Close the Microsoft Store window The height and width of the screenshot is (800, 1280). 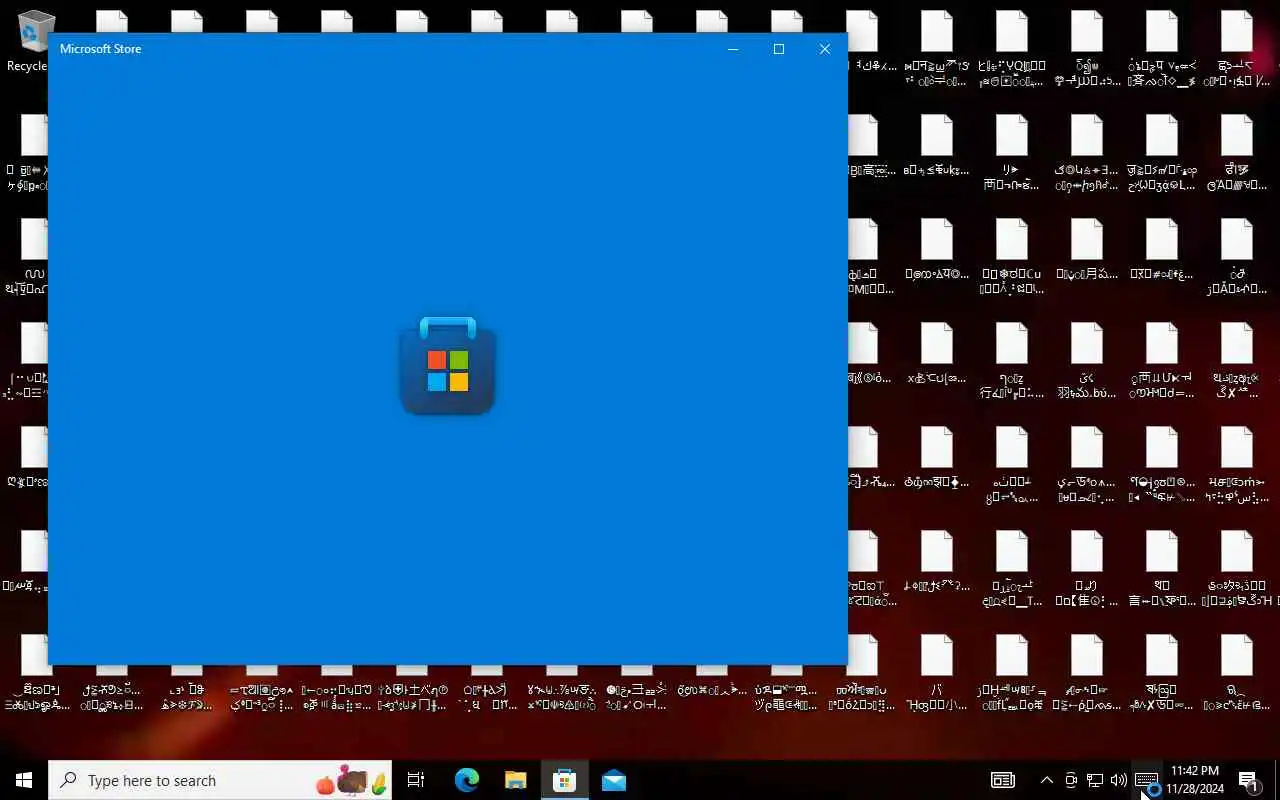pyautogui.click(x=825, y=49)
